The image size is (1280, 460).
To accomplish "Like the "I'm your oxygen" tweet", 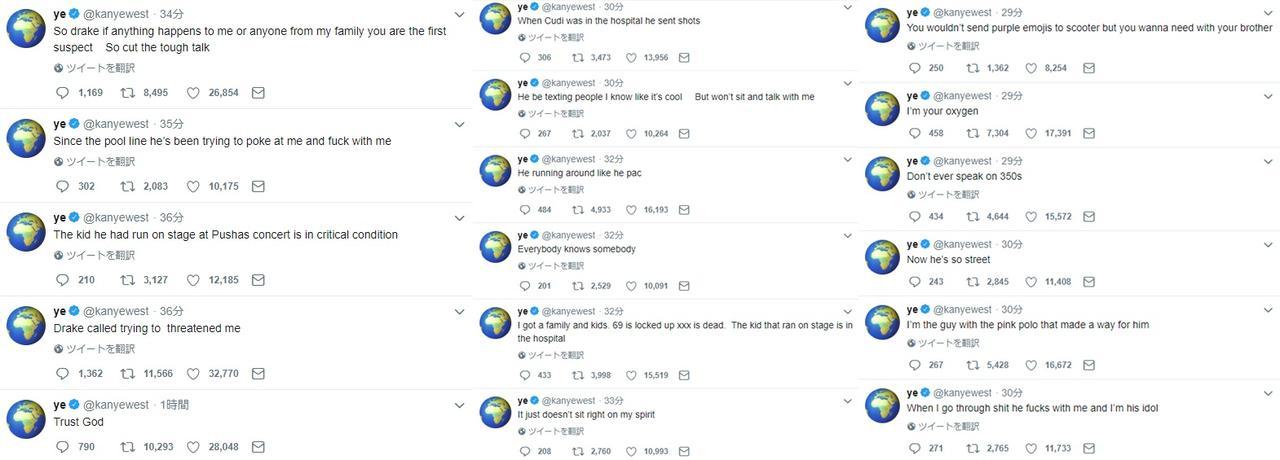I will 1031,133.
